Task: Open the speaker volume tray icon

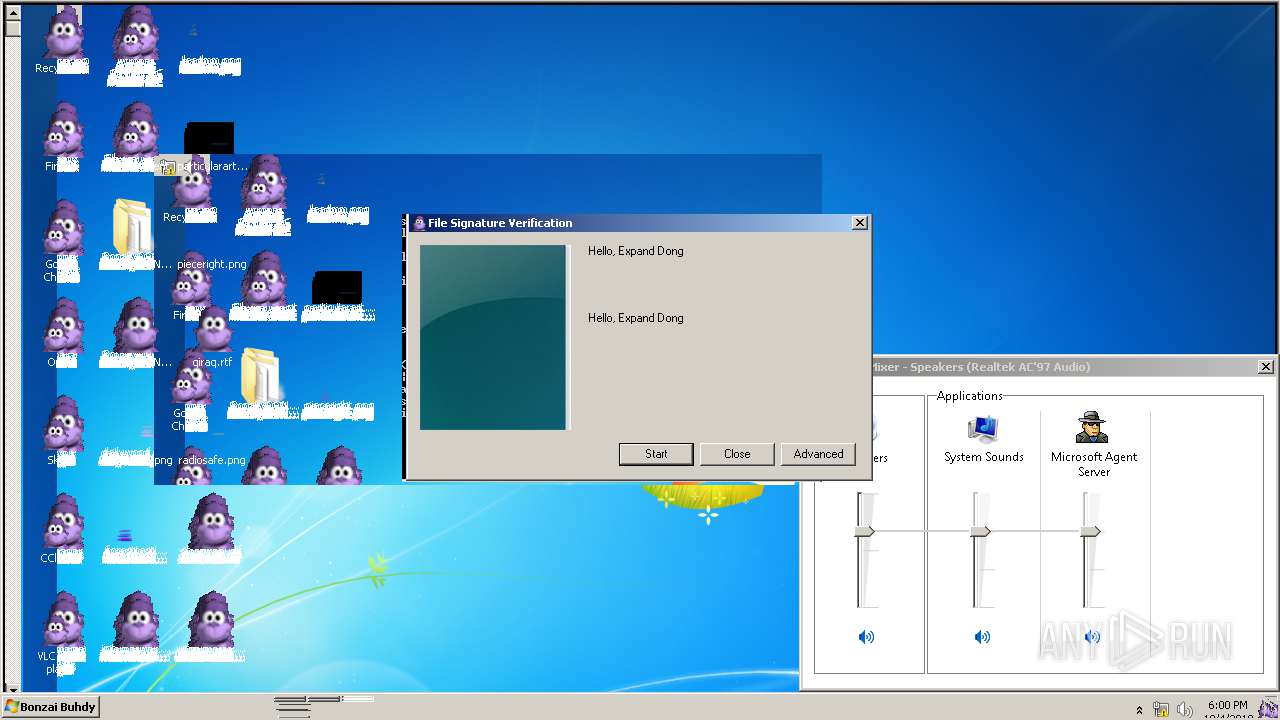Action: click(1186, 710)
